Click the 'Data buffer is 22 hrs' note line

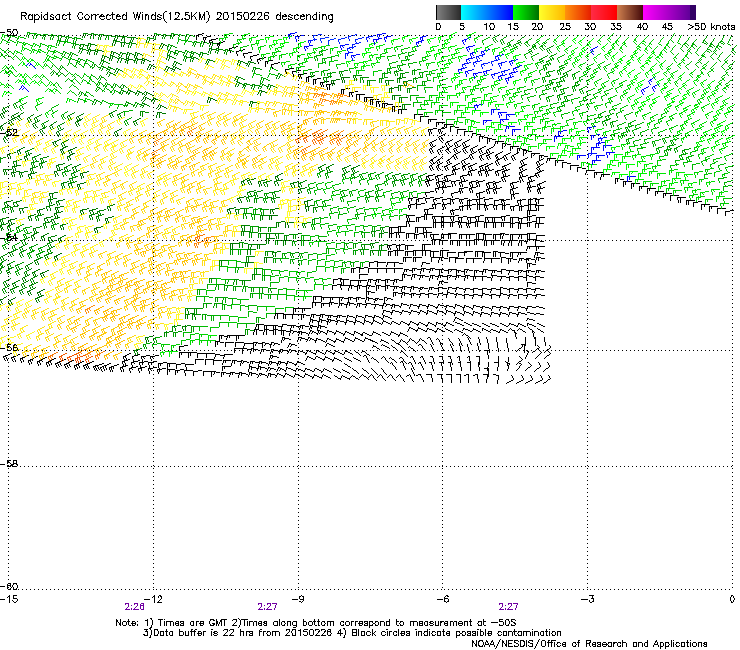352,633
